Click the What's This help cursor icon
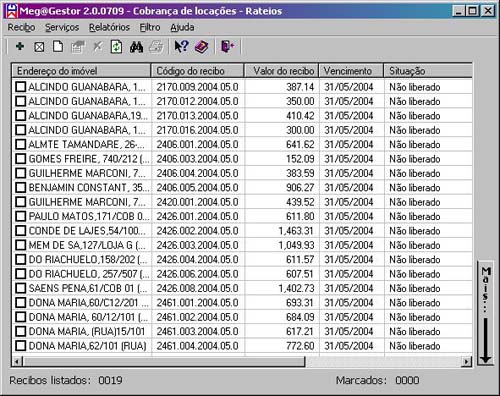The width and height of the screenshot is (500, 396). coord(181,46)
